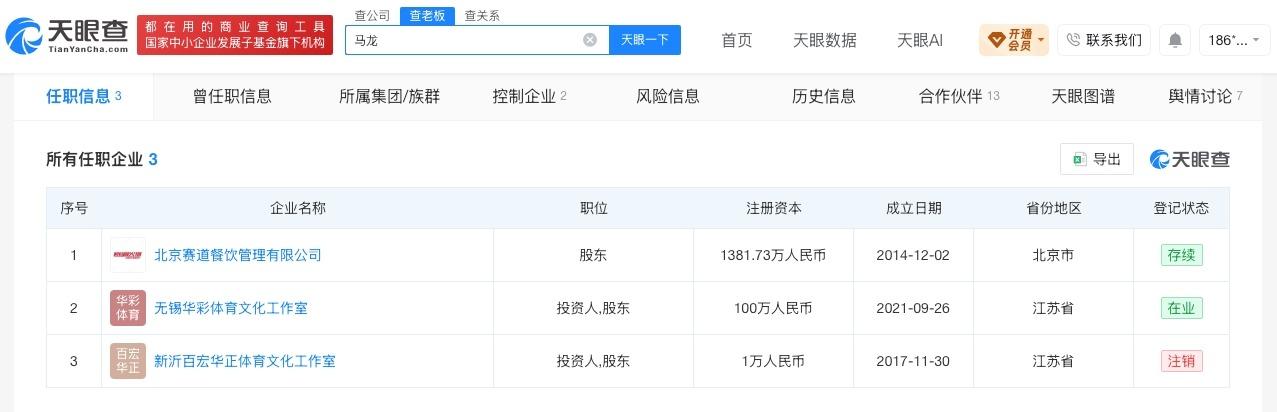Click the 企业名称 column header
Image resolution: width=1277 pixels, height=412 pixels.
(298, 208)
